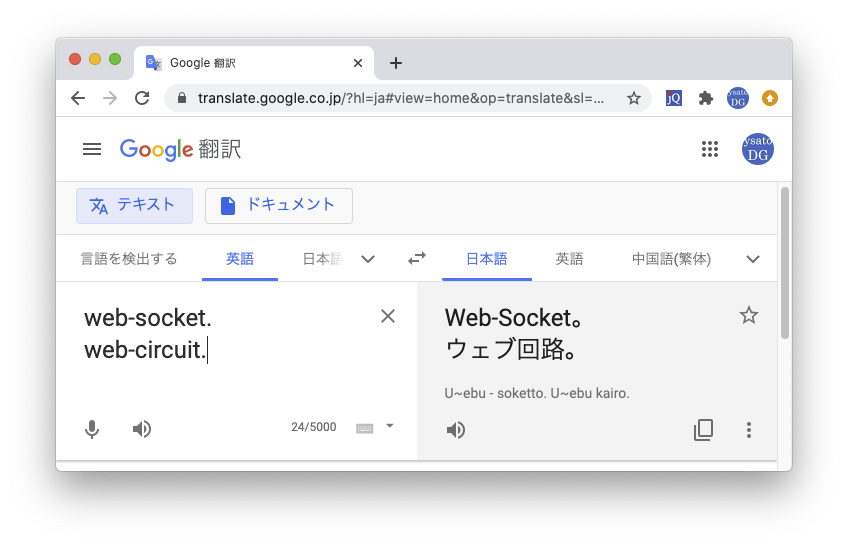
Task: Open the translation more options menu
Action: pos(748,430)
